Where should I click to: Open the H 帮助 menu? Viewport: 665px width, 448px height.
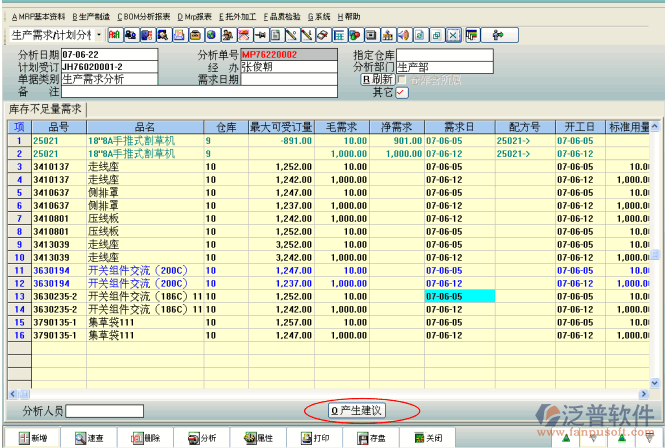348,17
